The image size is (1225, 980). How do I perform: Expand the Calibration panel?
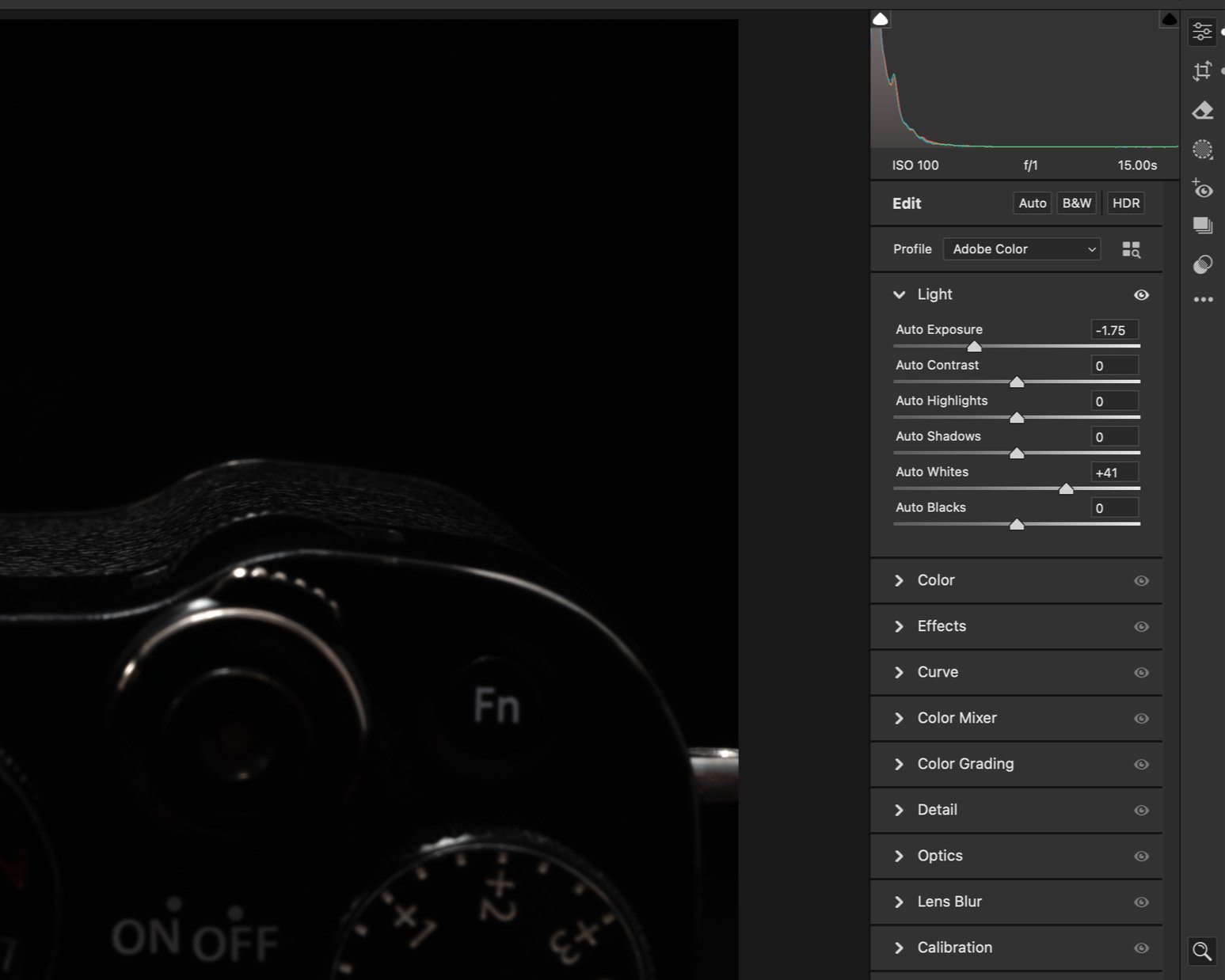[x=899, y=948]
